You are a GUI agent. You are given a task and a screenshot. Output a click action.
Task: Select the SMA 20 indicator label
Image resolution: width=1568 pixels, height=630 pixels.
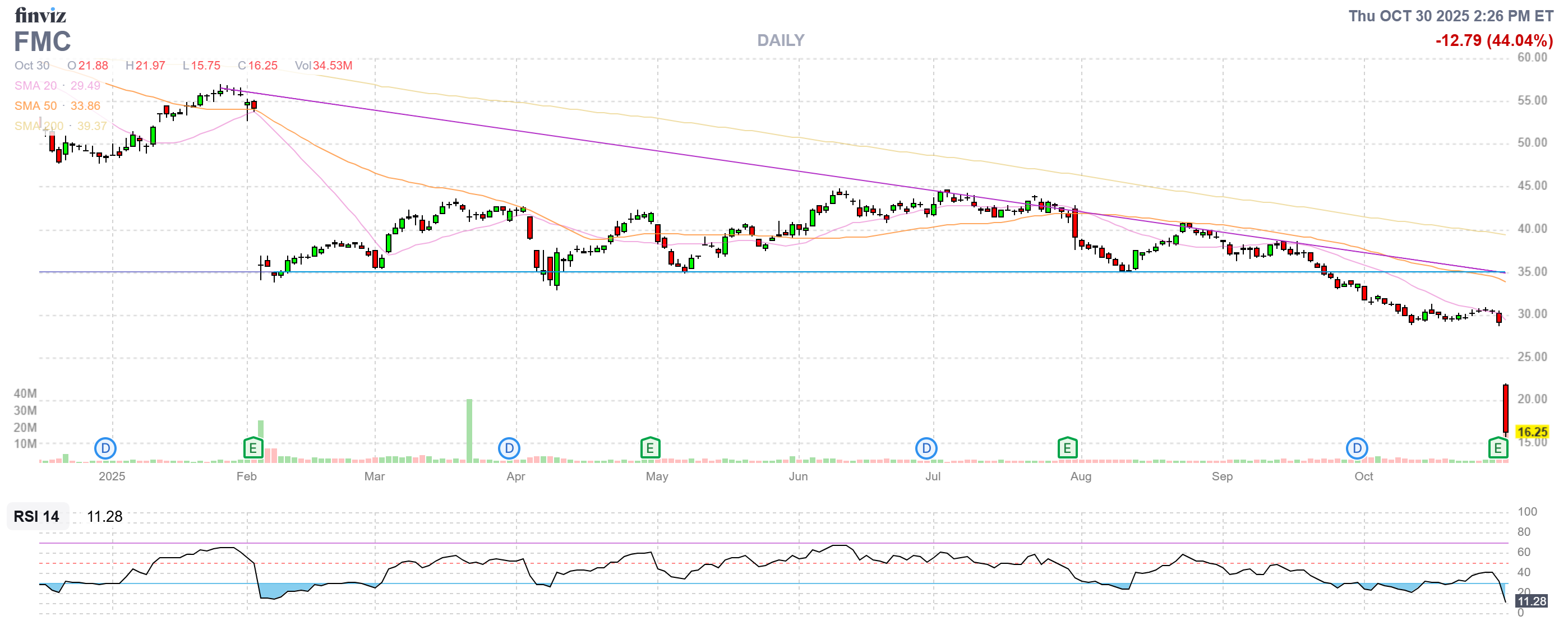(35, 86)
